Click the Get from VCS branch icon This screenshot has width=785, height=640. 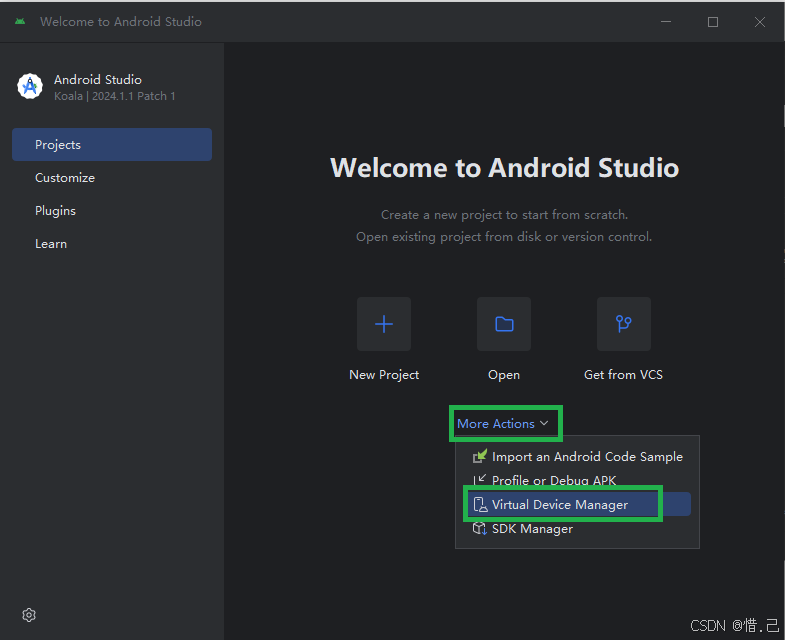(624, 324)
